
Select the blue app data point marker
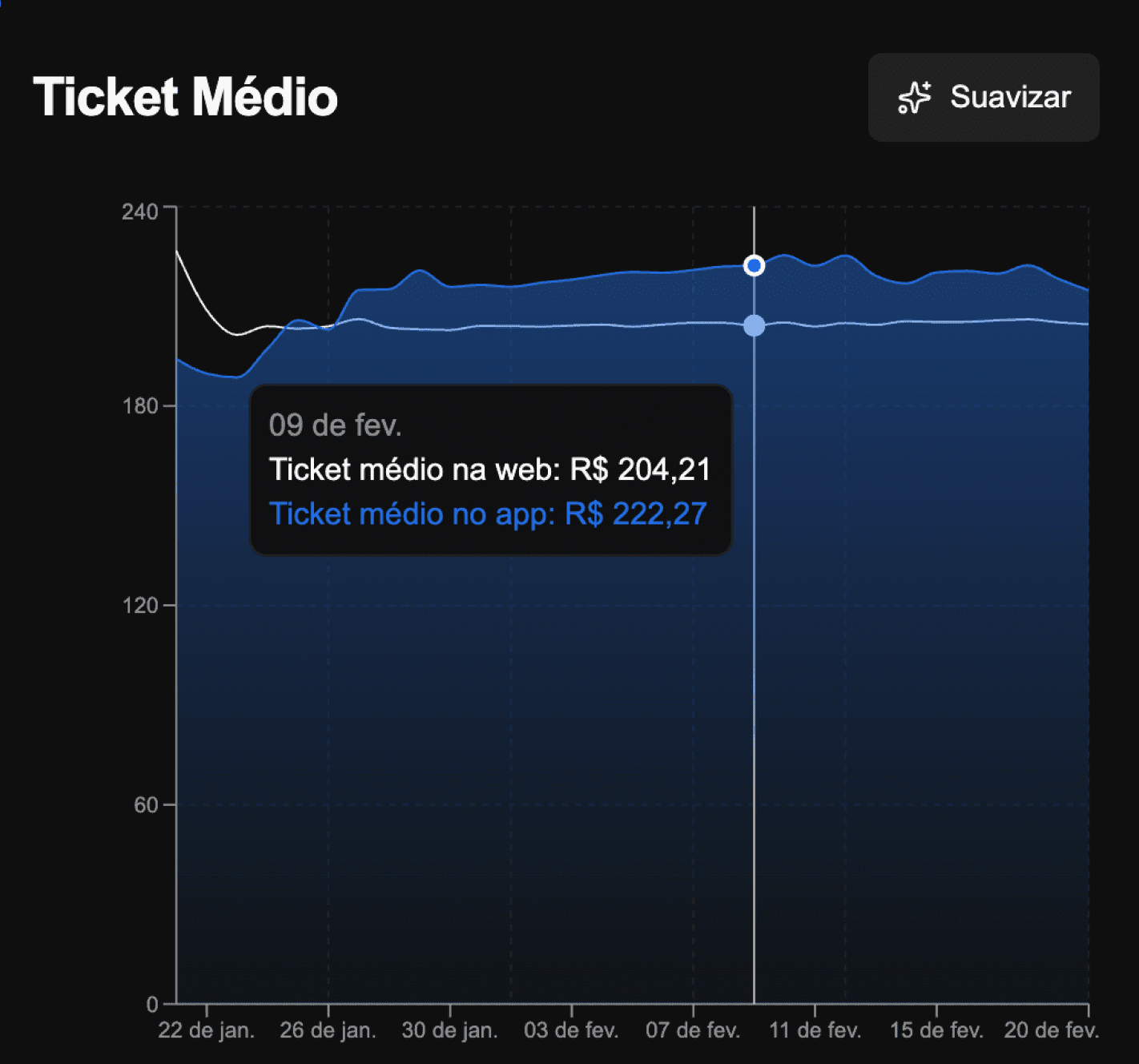coord(753,264)
